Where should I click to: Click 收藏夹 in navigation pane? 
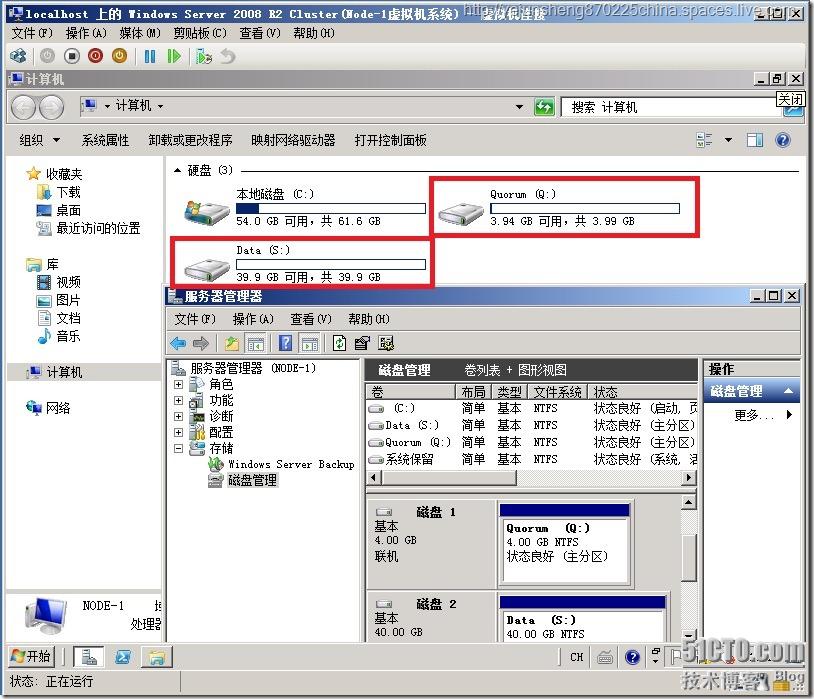[x=64, y=174]
